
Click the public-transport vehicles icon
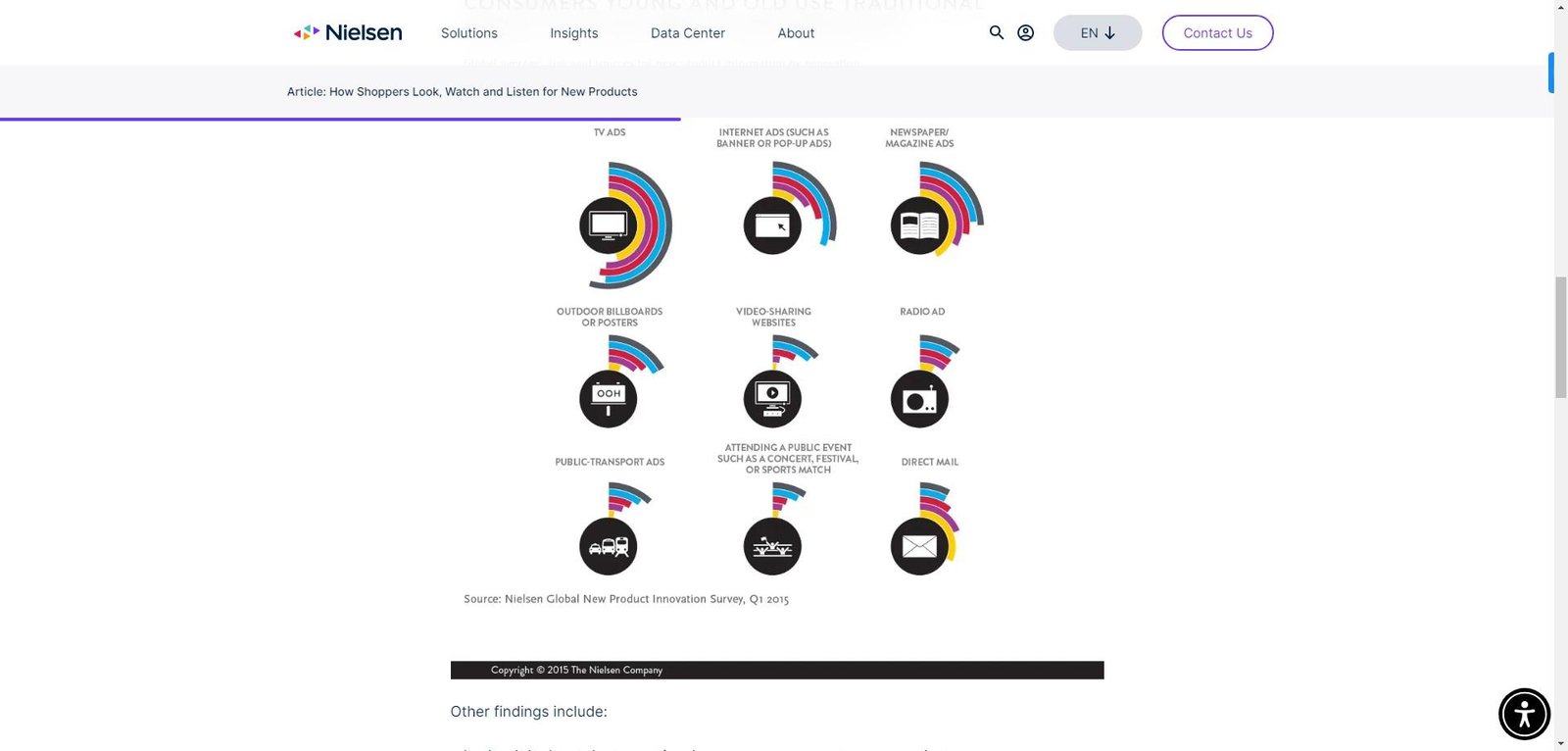[609, 546]
